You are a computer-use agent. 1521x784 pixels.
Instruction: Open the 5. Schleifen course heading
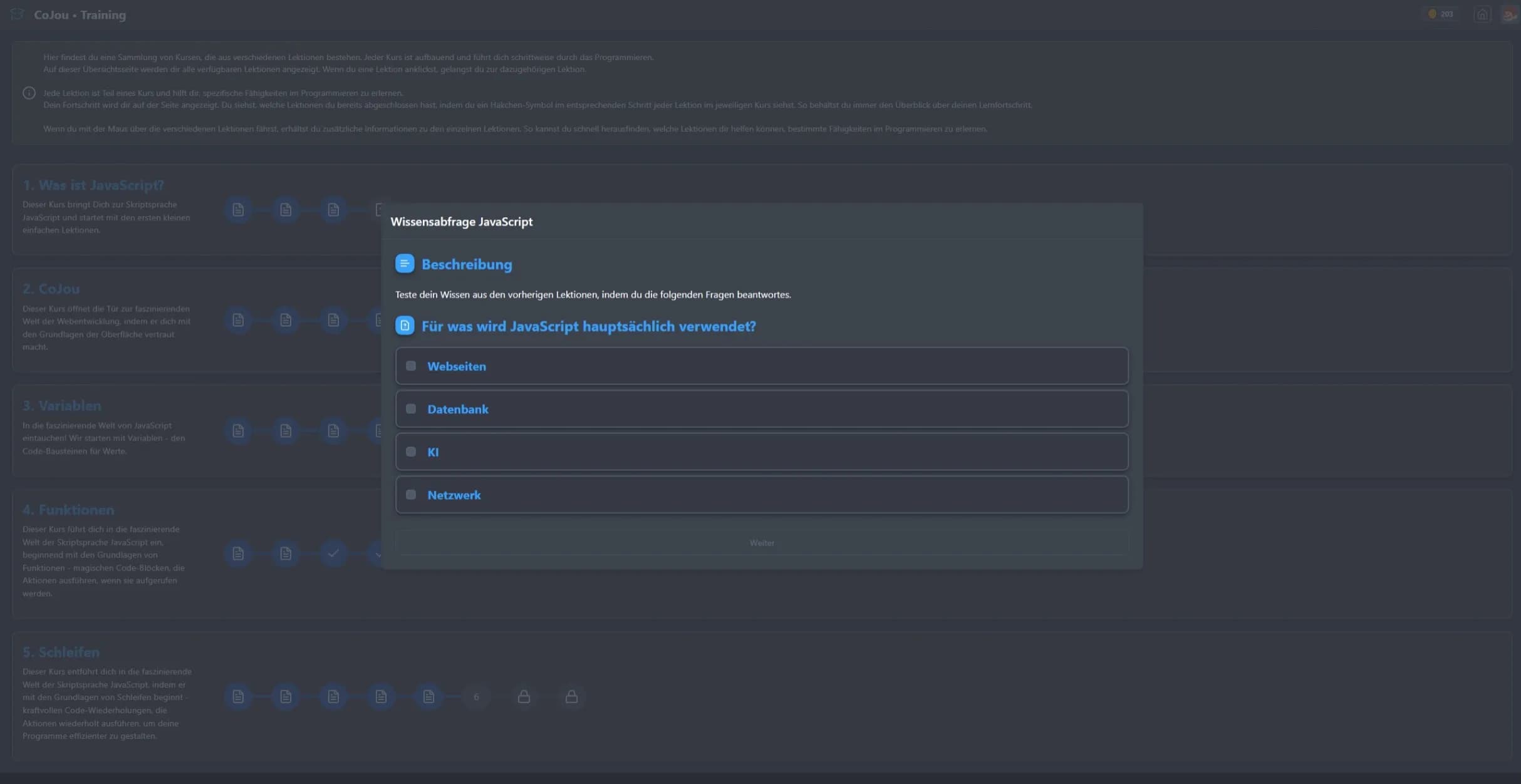click(x=61, y=652)
